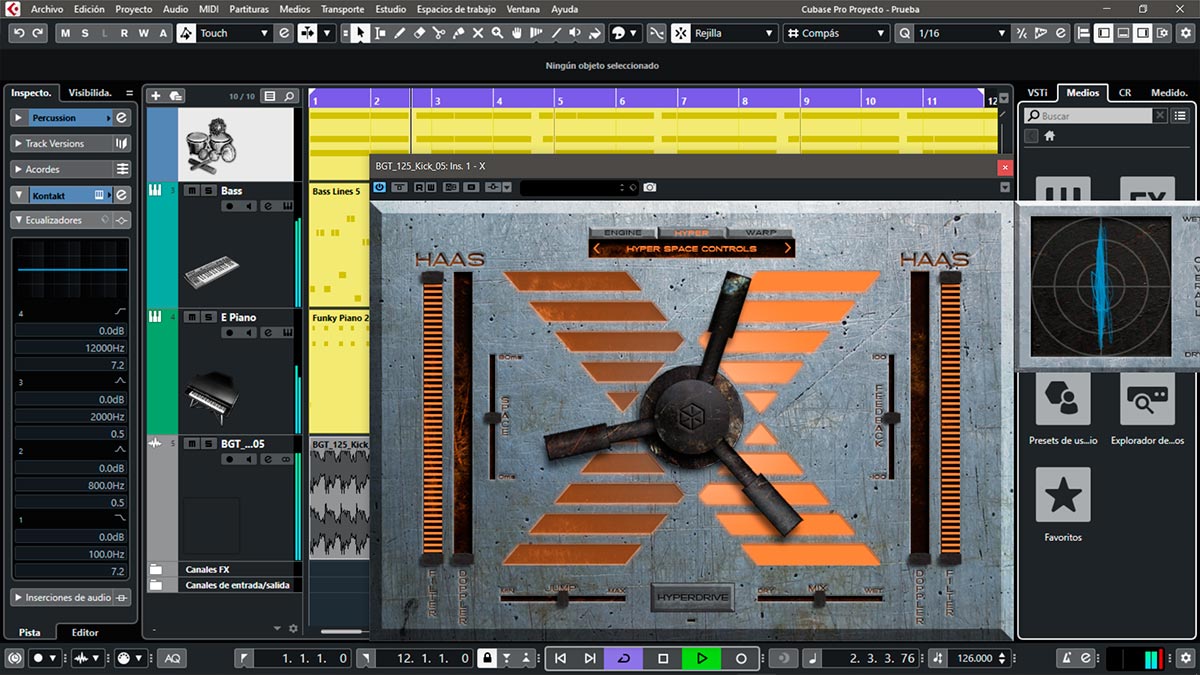Select the Glue tool
The width and height of the screenshot is (1200, 675).
click(459, 33)
